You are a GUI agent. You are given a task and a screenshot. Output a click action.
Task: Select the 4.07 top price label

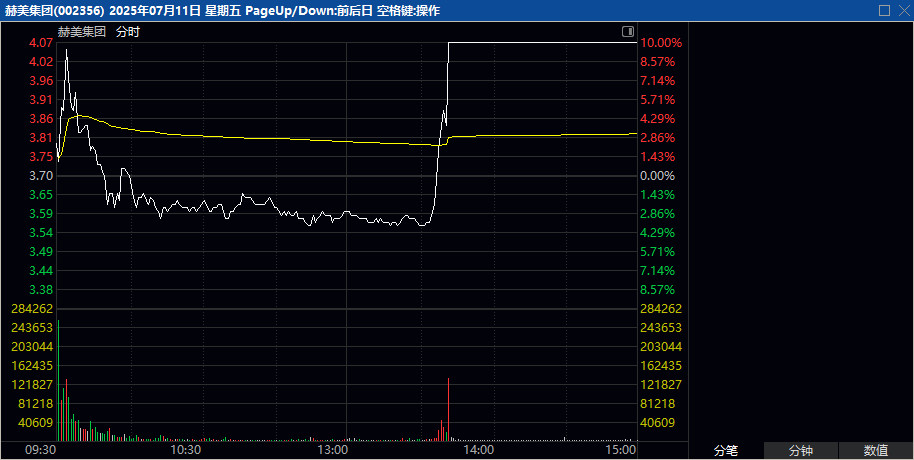(x=41, y=43)
